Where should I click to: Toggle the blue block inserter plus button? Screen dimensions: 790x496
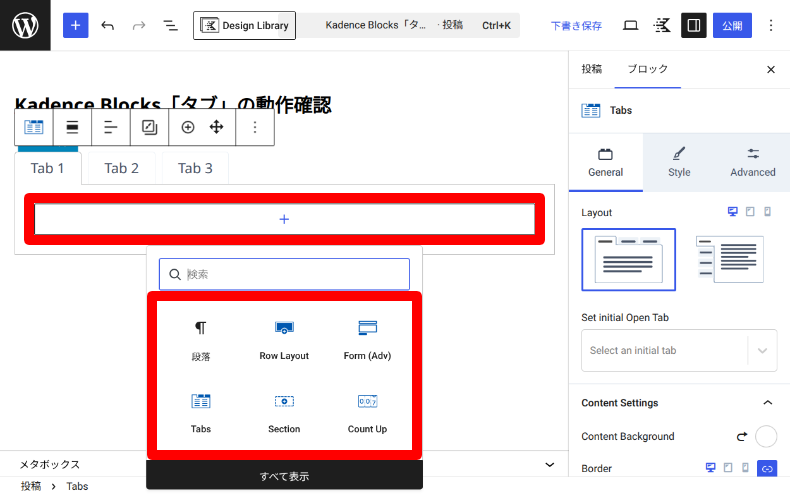pyautogui.click(x=76, y=25)
